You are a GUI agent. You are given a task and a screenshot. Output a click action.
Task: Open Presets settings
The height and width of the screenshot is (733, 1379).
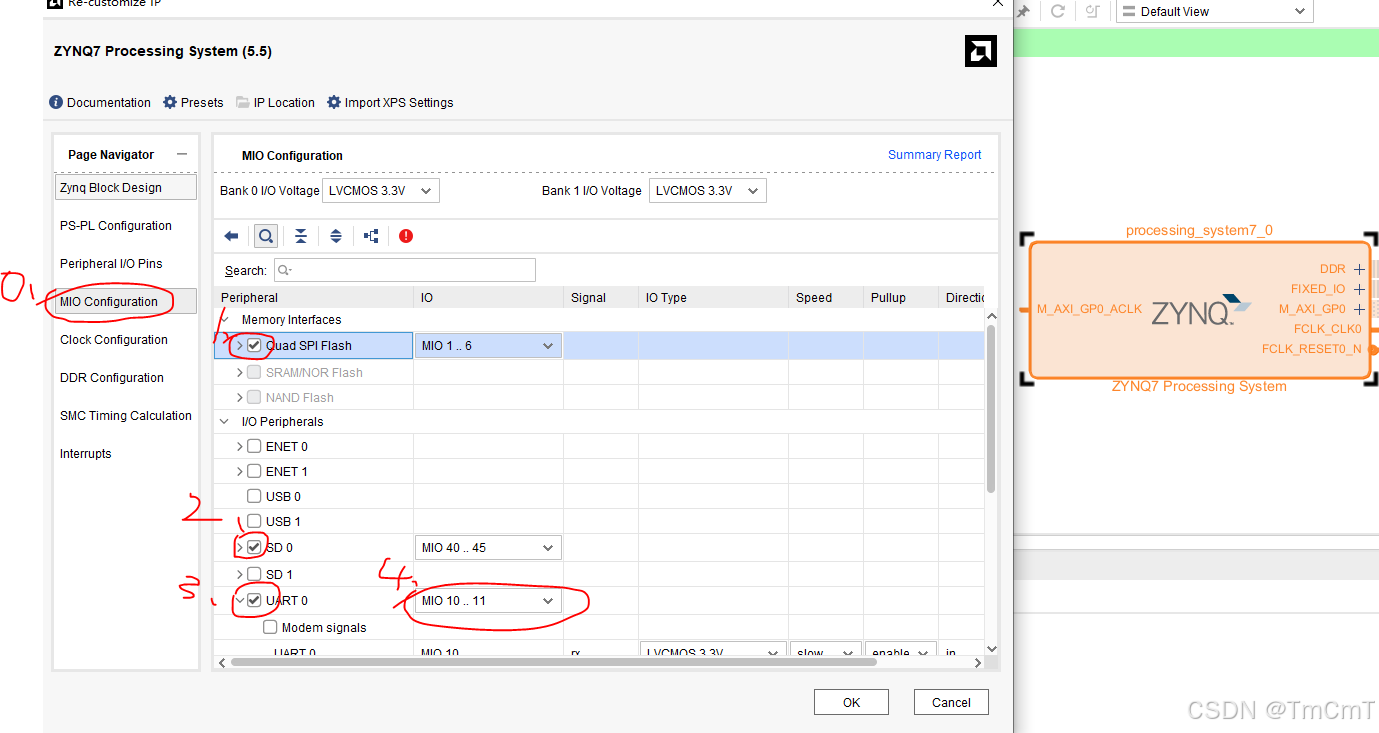(193, 103)
